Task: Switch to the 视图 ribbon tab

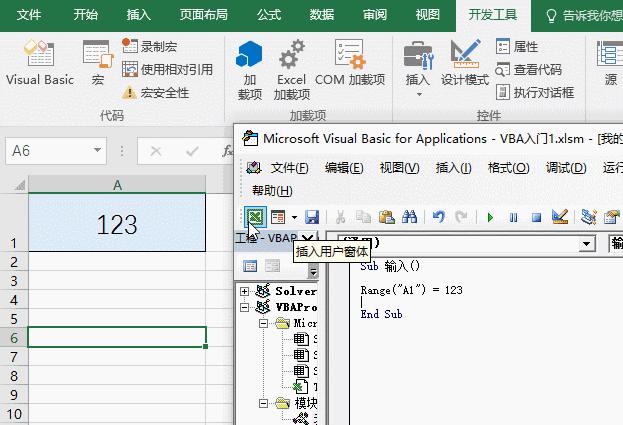Action: coord(428,15)
